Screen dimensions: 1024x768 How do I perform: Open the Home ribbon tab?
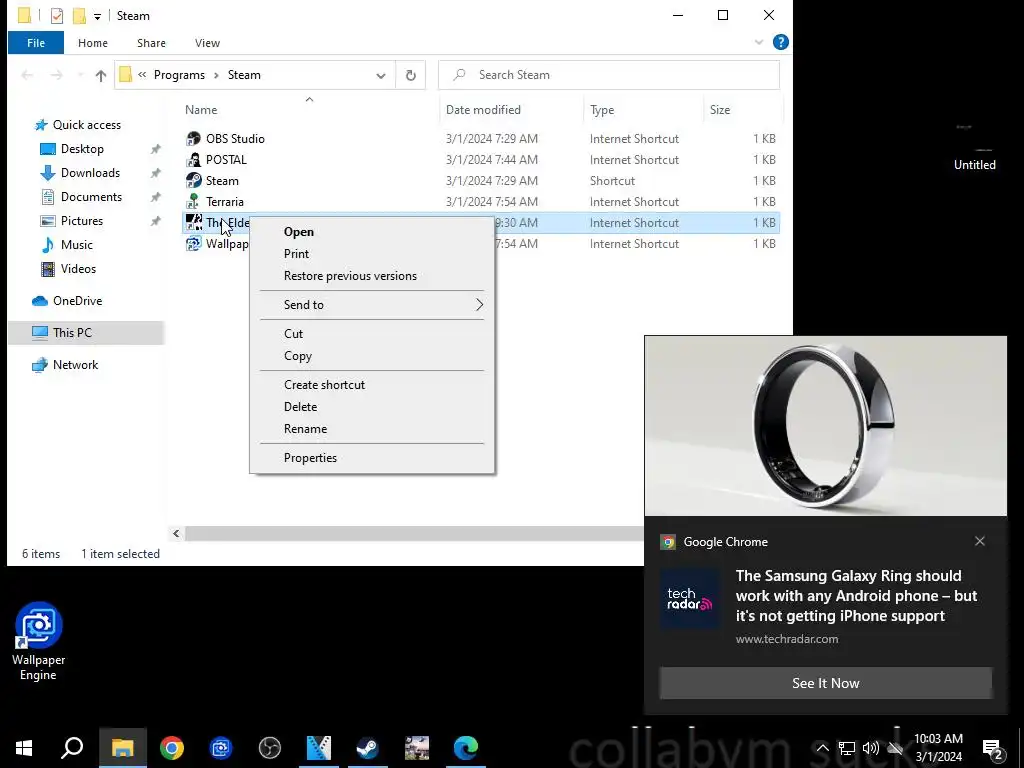tap(93, 42)
